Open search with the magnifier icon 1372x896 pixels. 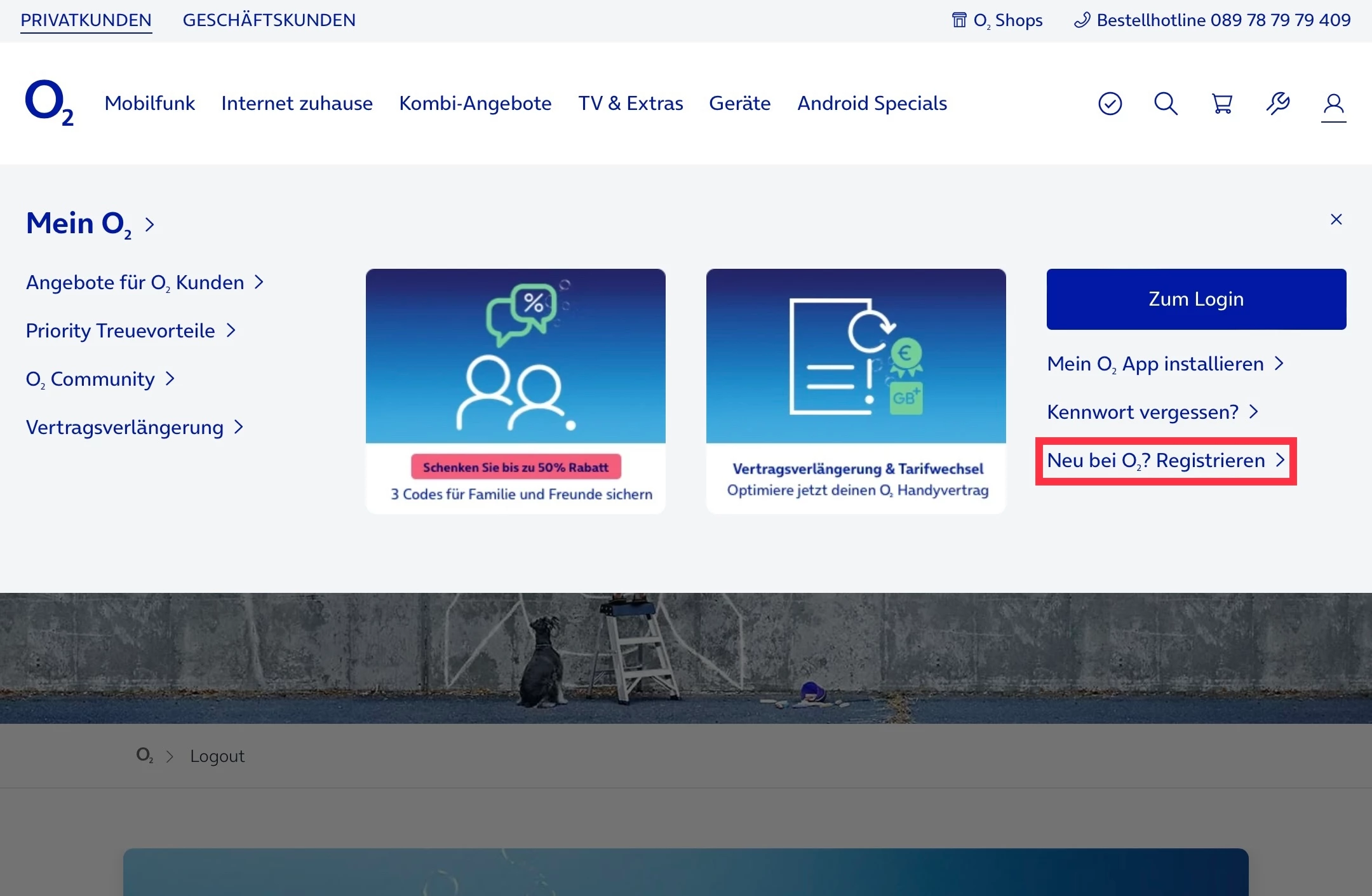pos(1166,103)
